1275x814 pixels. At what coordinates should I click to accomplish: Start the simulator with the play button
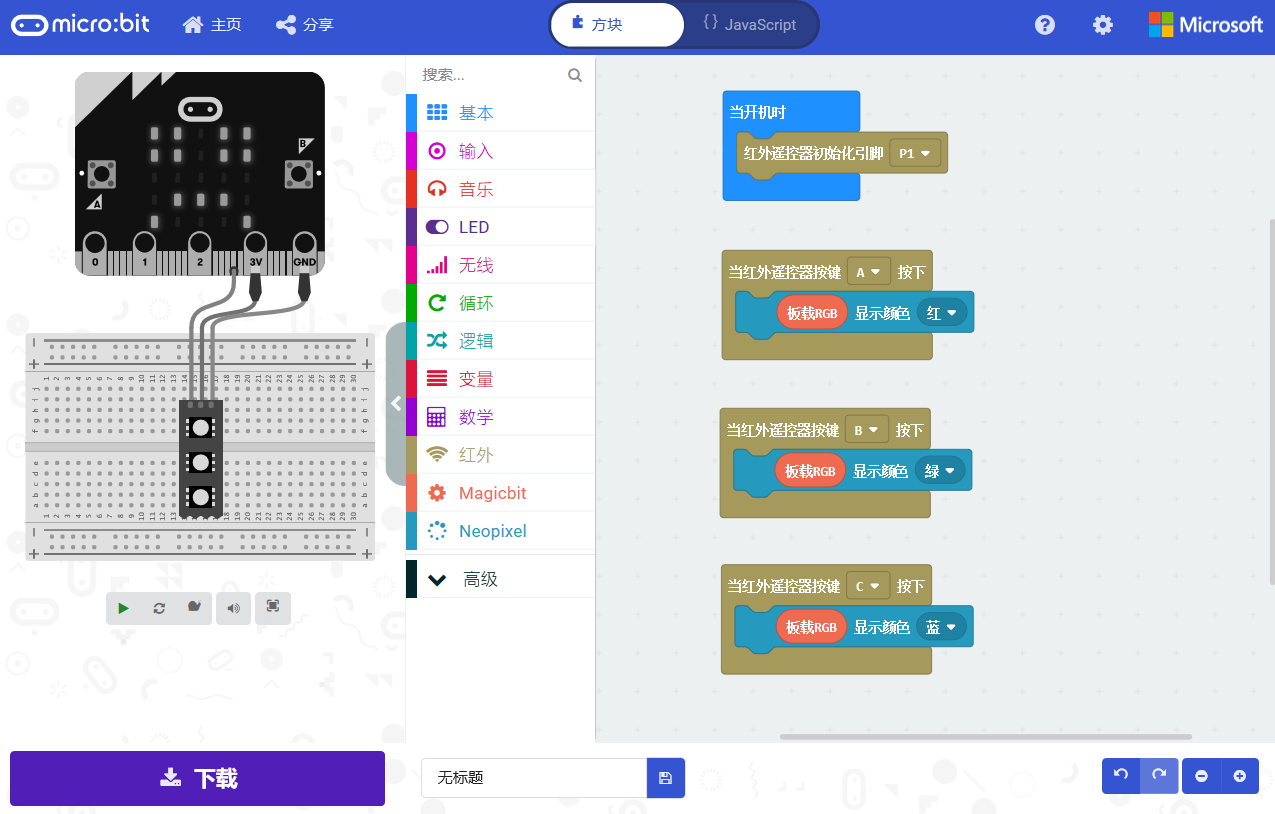[x=123, y=608]
